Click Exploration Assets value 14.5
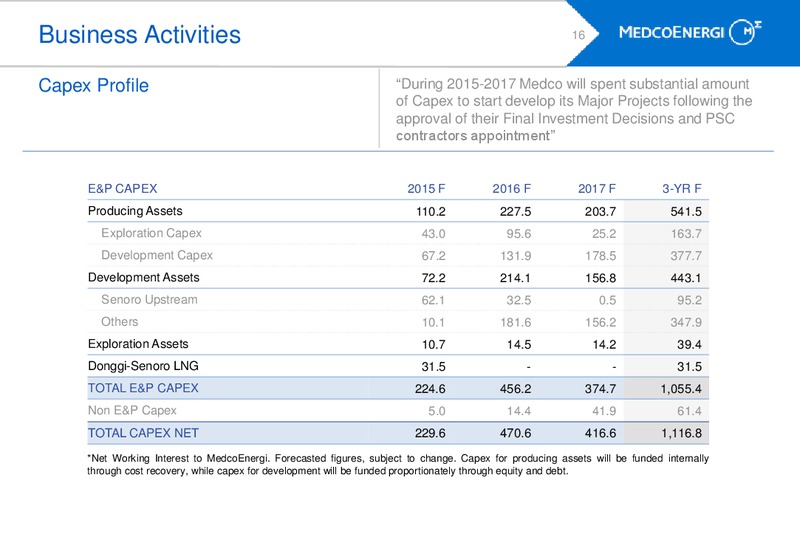Image resolution: width=800 pixels, height=554 pixels. click(519, 344)
